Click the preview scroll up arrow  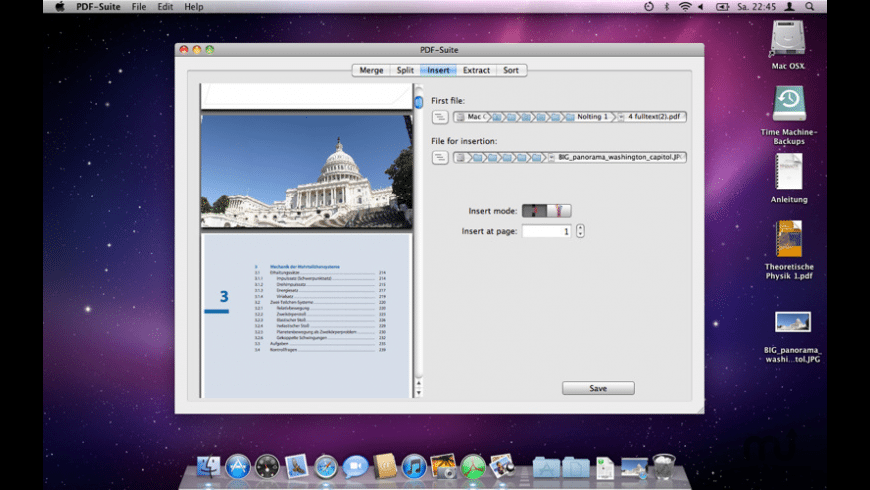419,383
